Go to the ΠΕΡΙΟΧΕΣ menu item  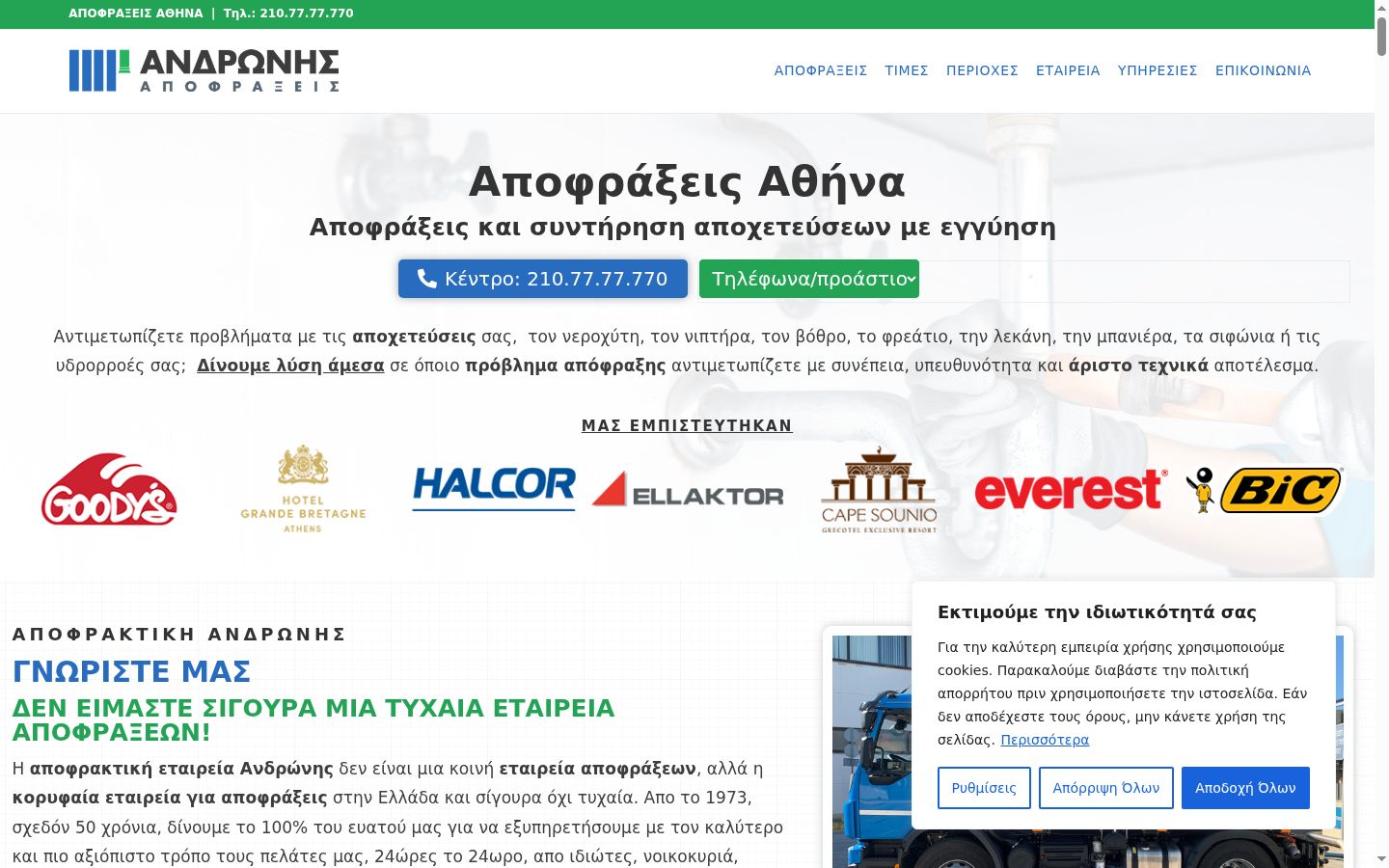(x=982, y=70)
